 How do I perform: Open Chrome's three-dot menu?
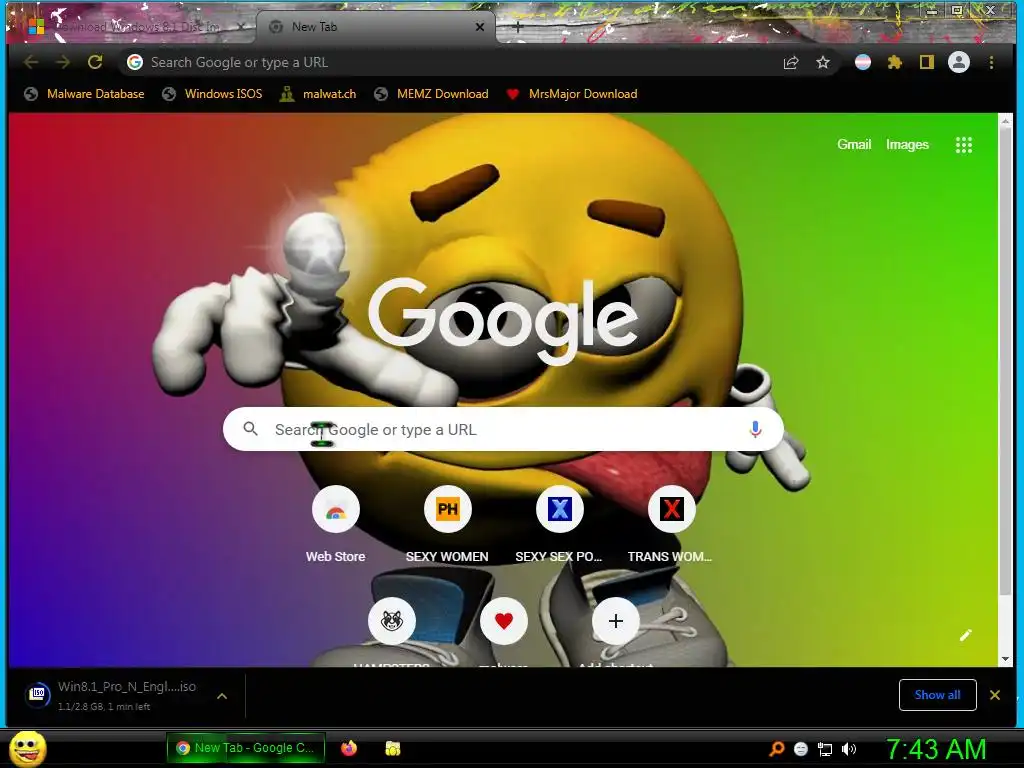click(991, 62)
